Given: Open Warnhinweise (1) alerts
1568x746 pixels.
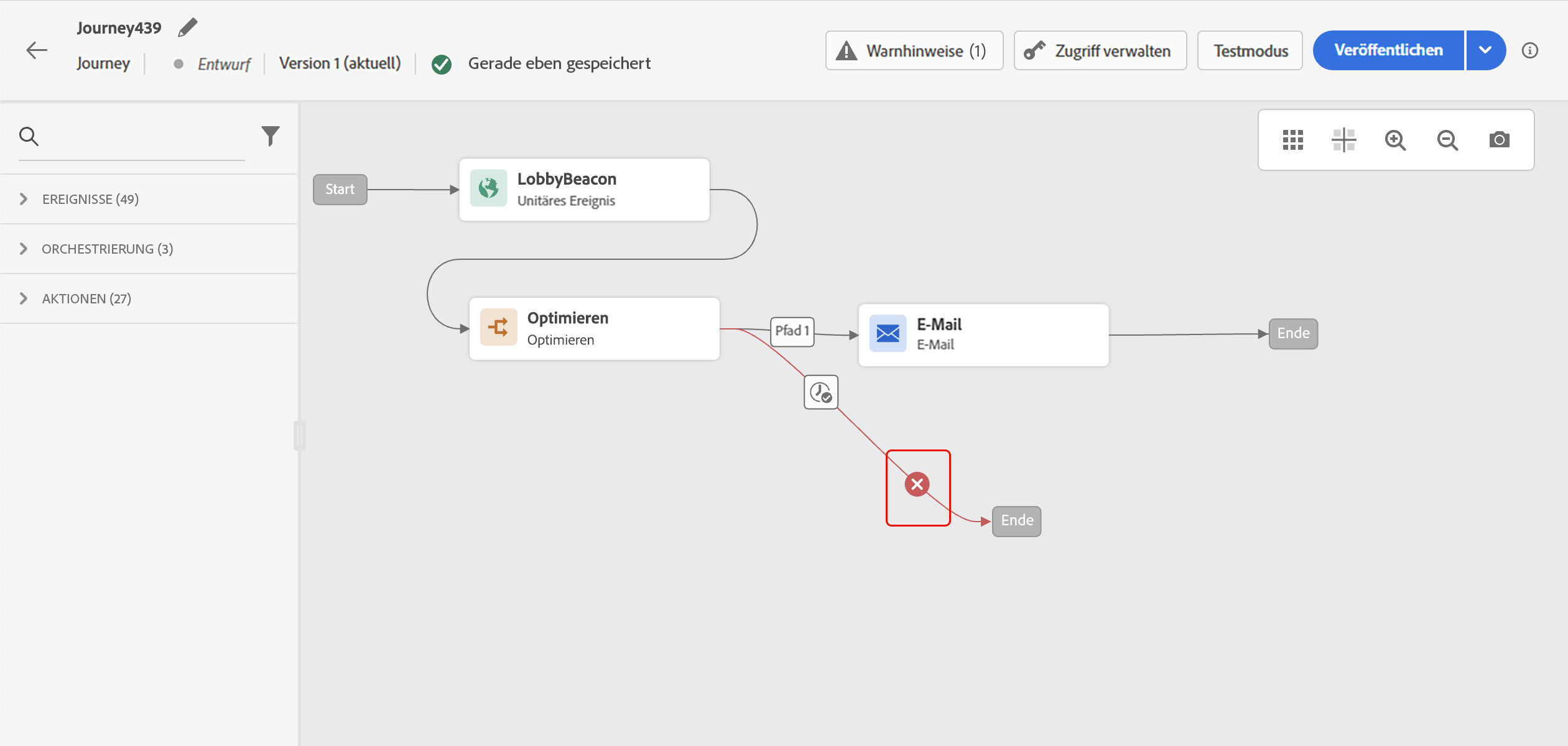Looking at the screenshot, I should click(914, 50).
